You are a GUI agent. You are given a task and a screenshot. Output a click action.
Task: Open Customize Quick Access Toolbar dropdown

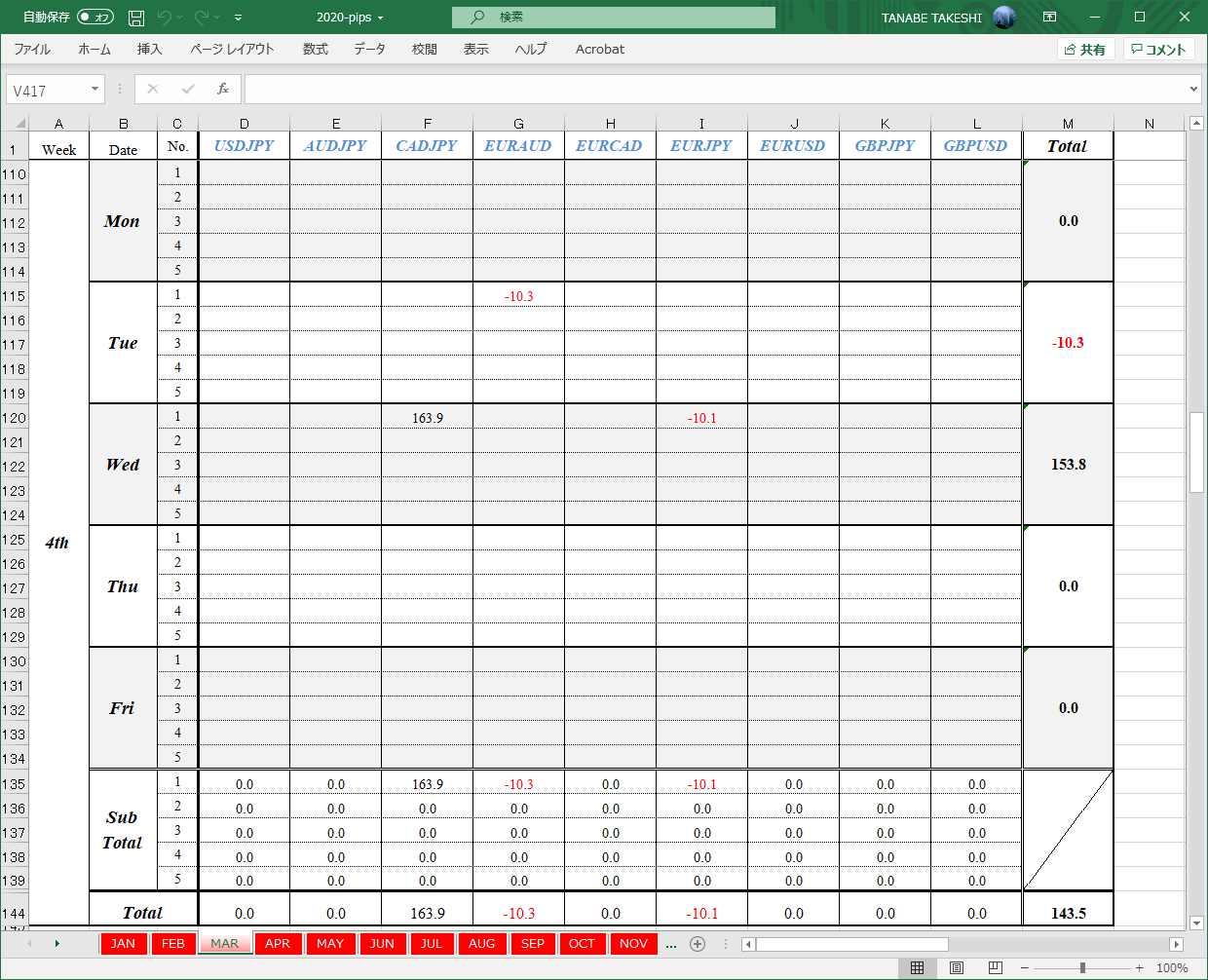pyautogui.click(x=239, y=18)
